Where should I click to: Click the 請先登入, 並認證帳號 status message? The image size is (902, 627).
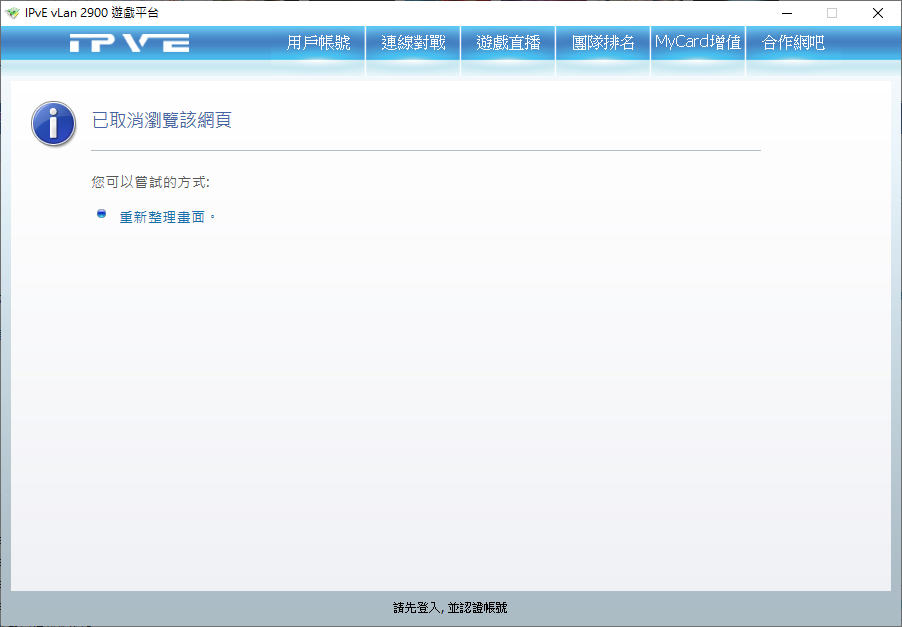point(450,607)
